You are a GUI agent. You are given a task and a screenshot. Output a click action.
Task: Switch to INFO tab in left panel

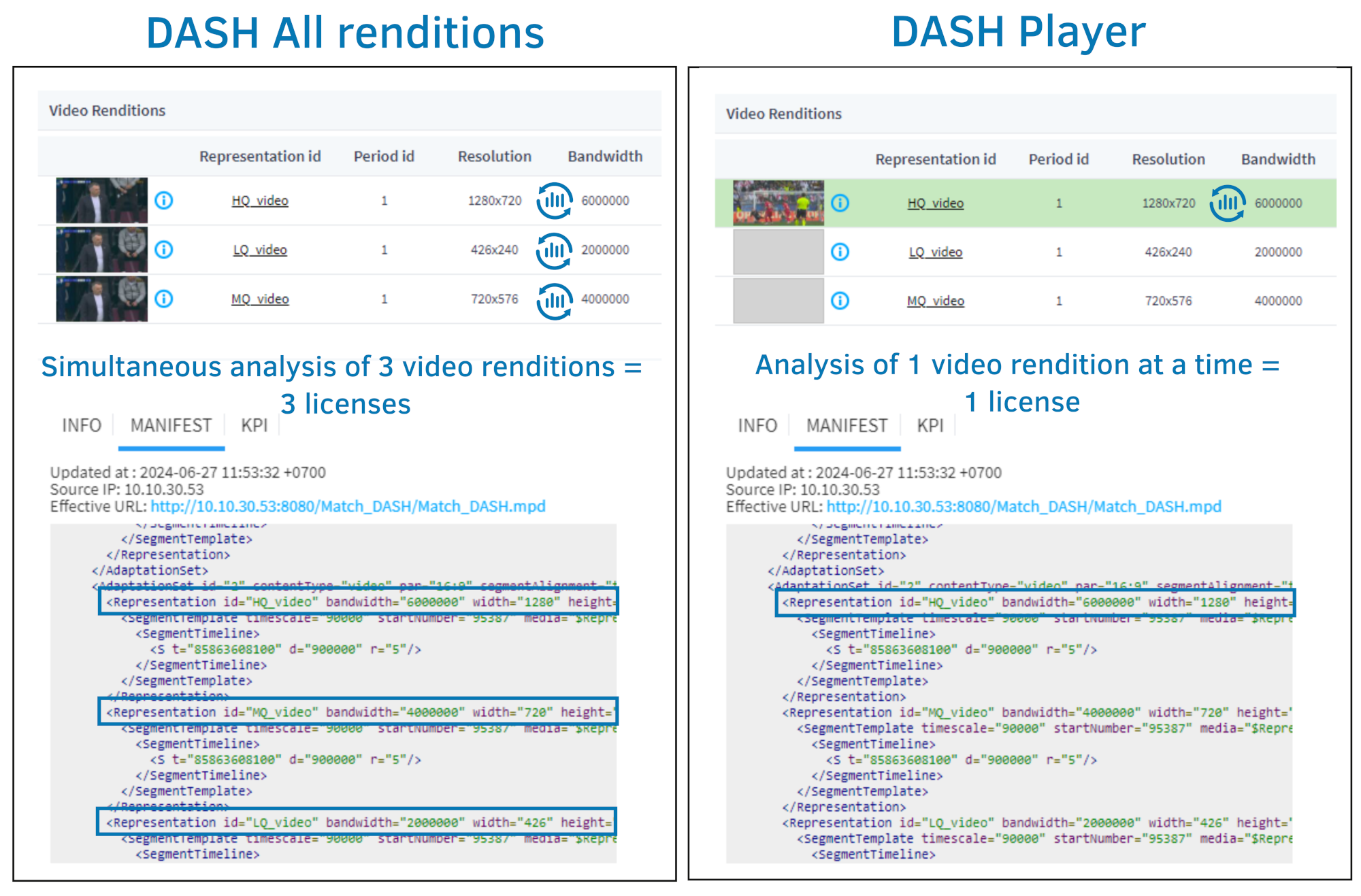(82, 425)
